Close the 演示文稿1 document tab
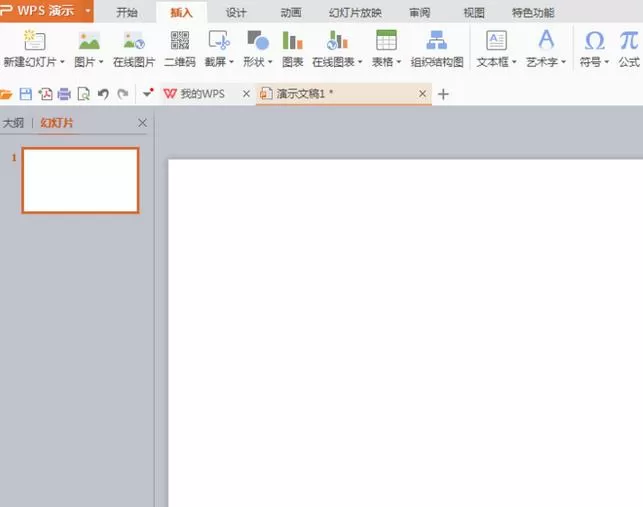This screenshot has width=643, height=507. pyautogui.click(x=422, y=94)
